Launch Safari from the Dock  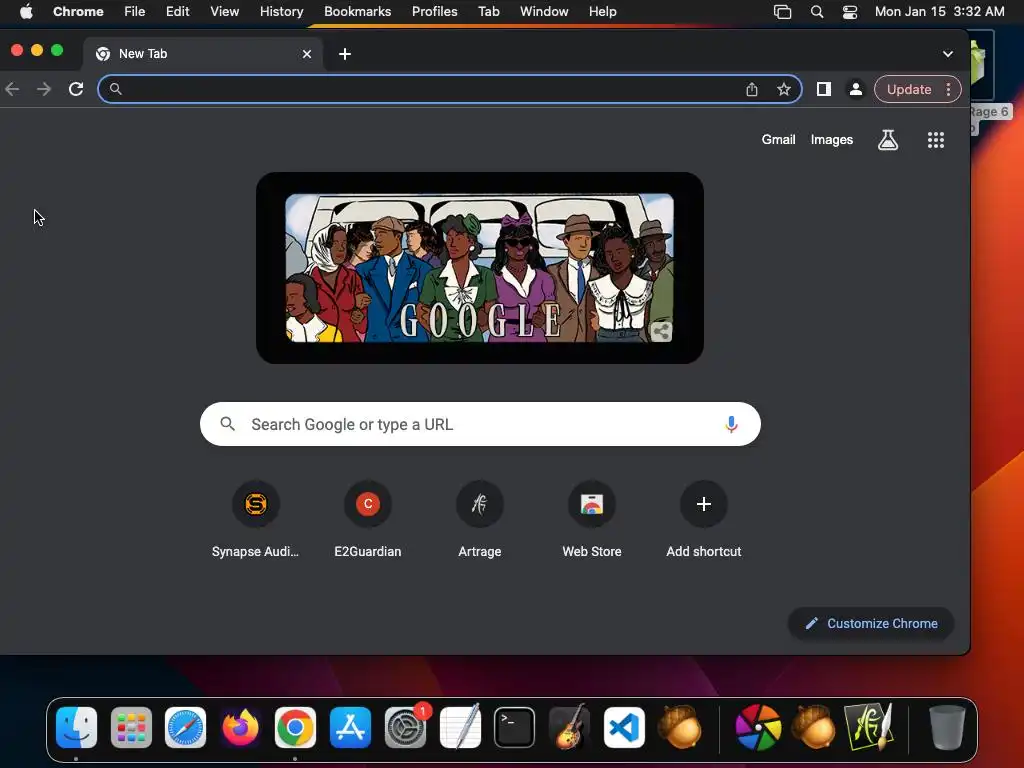click(185, 728)
